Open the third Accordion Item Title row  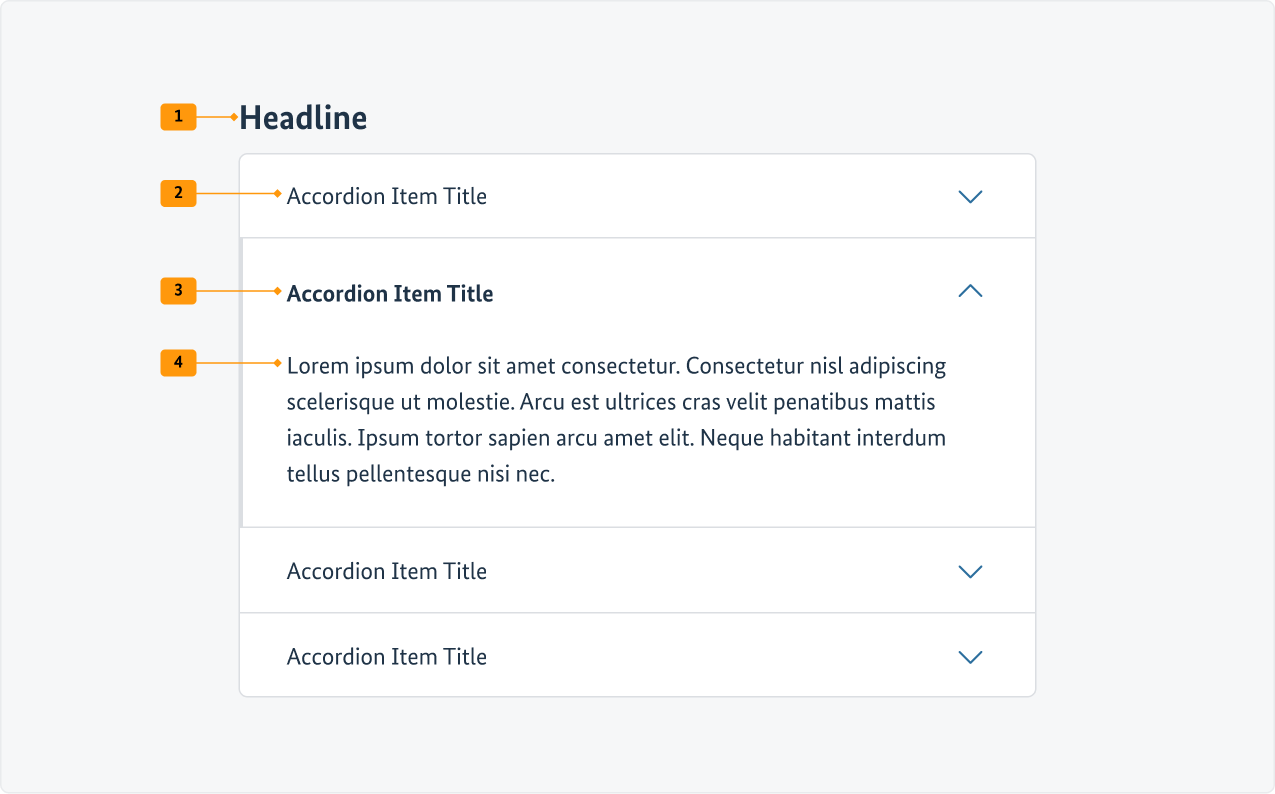[386, 572]
